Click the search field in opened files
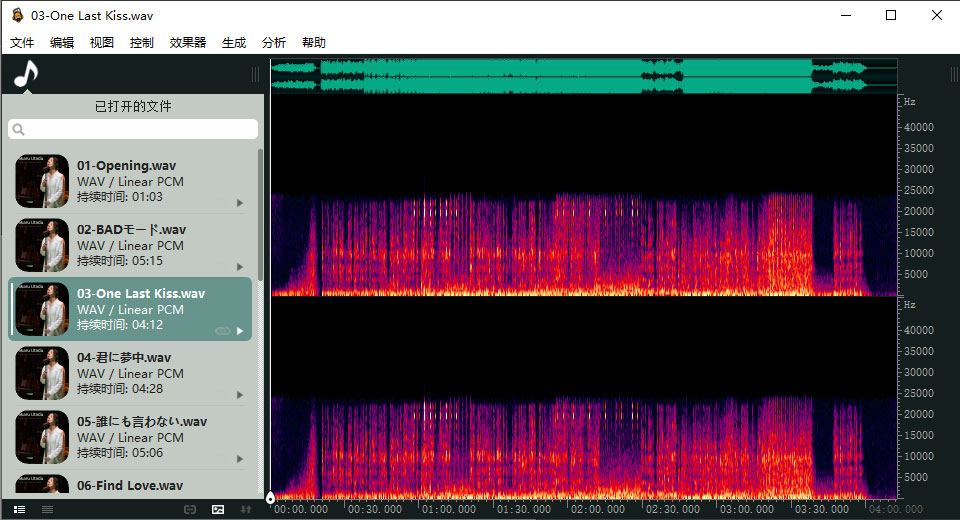The image size is (960, 520). tap(133, 129)
